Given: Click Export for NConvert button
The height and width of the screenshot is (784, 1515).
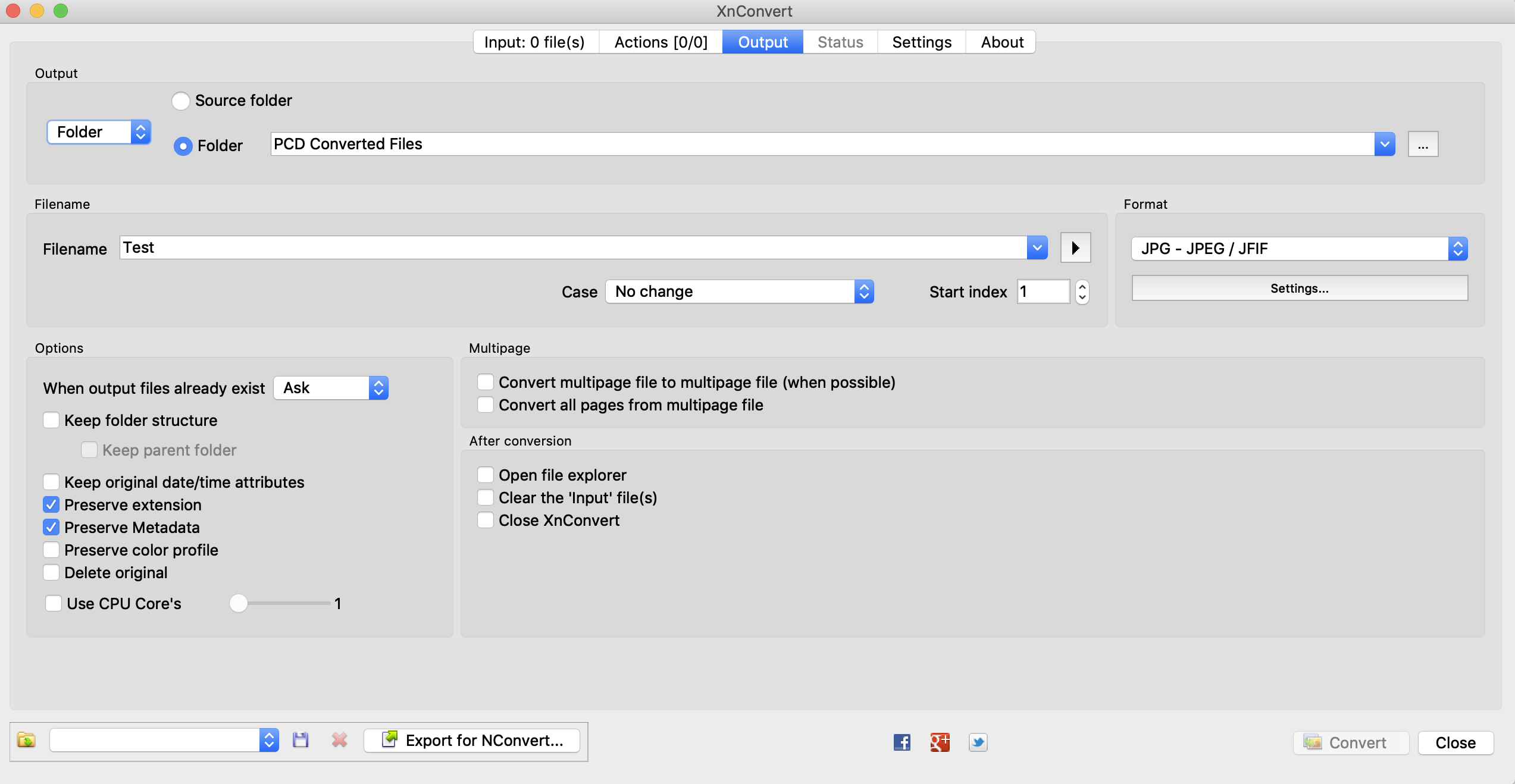Looking at the screenshot, I should pos(472,741).
